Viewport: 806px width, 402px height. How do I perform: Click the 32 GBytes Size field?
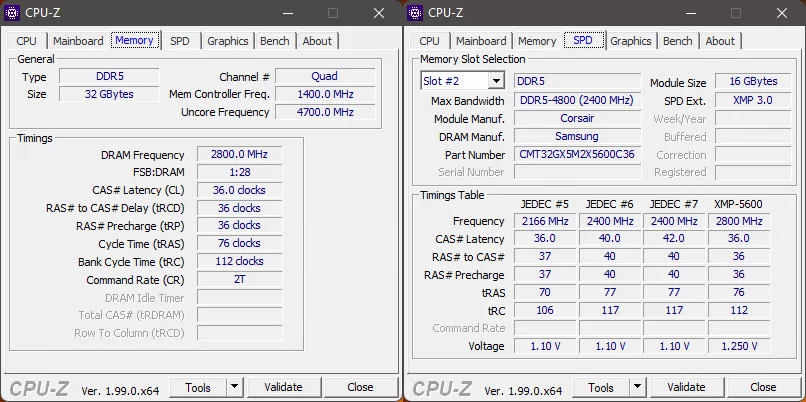coord(109,94)
